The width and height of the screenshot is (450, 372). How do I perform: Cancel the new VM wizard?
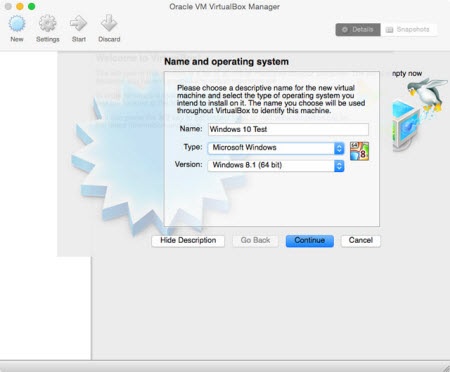(361, 241)
